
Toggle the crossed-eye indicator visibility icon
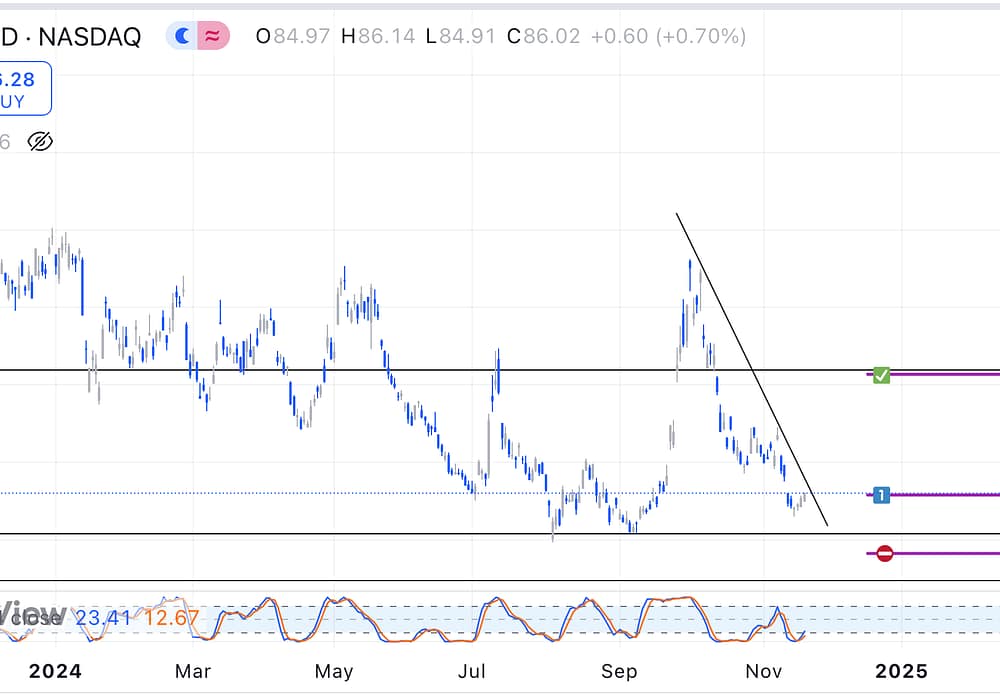tap(40, 141)
